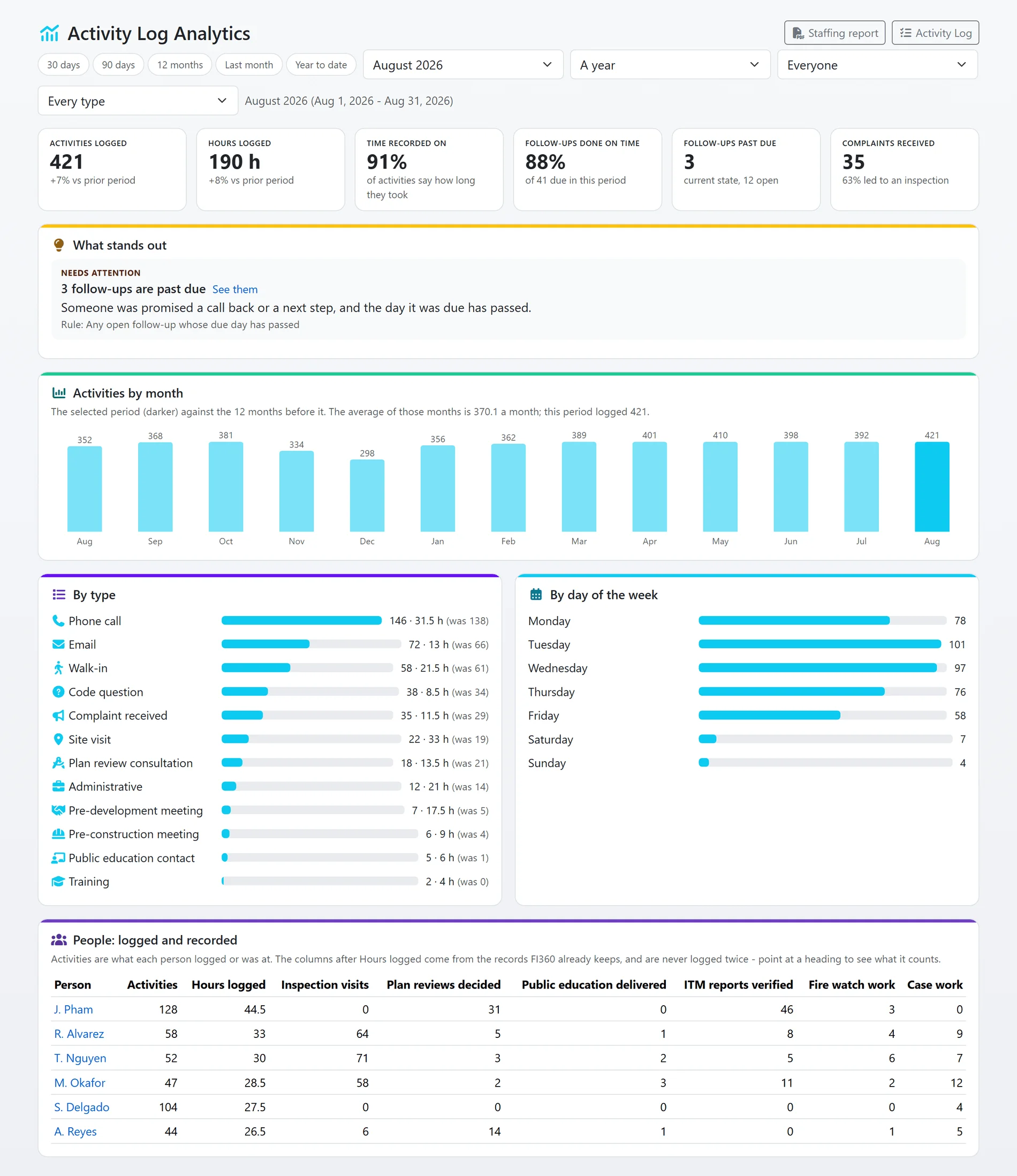Select the 12 months range preset
1017x1176 pixels.
180,65
